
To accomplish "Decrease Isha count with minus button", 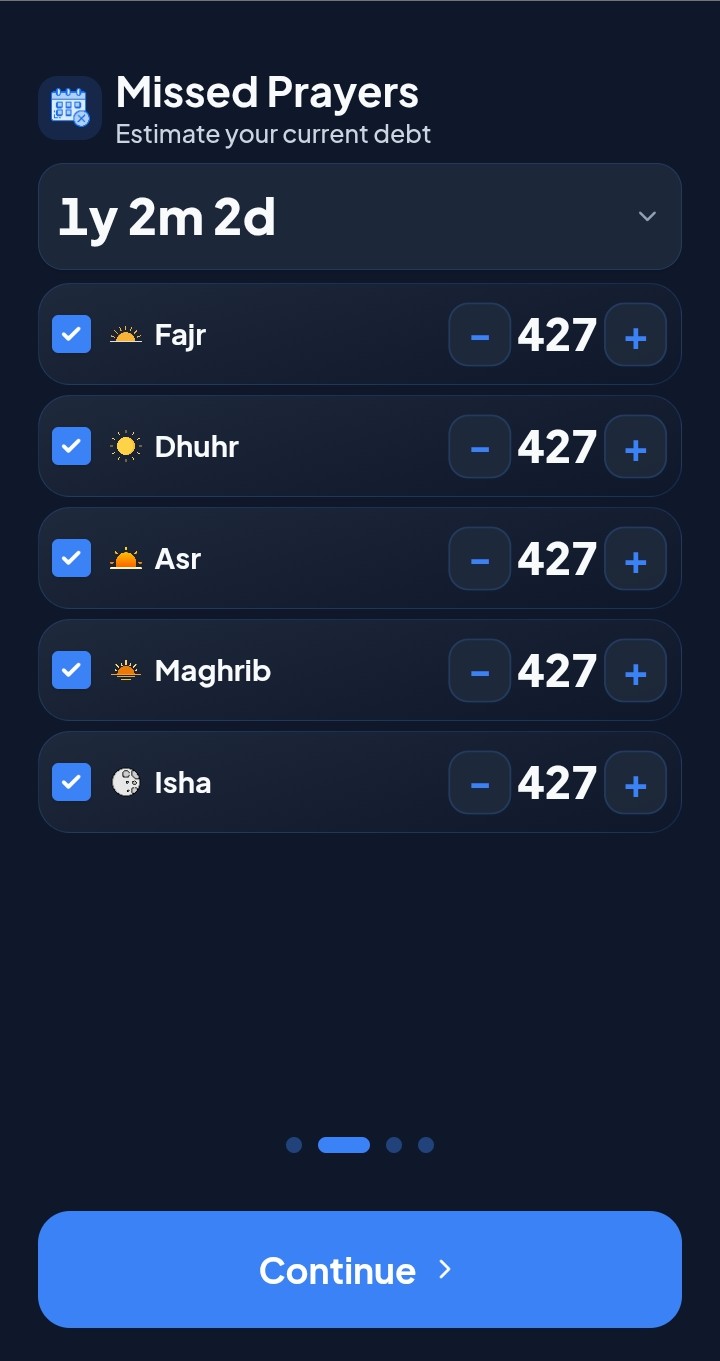I will tap(480, 783).
